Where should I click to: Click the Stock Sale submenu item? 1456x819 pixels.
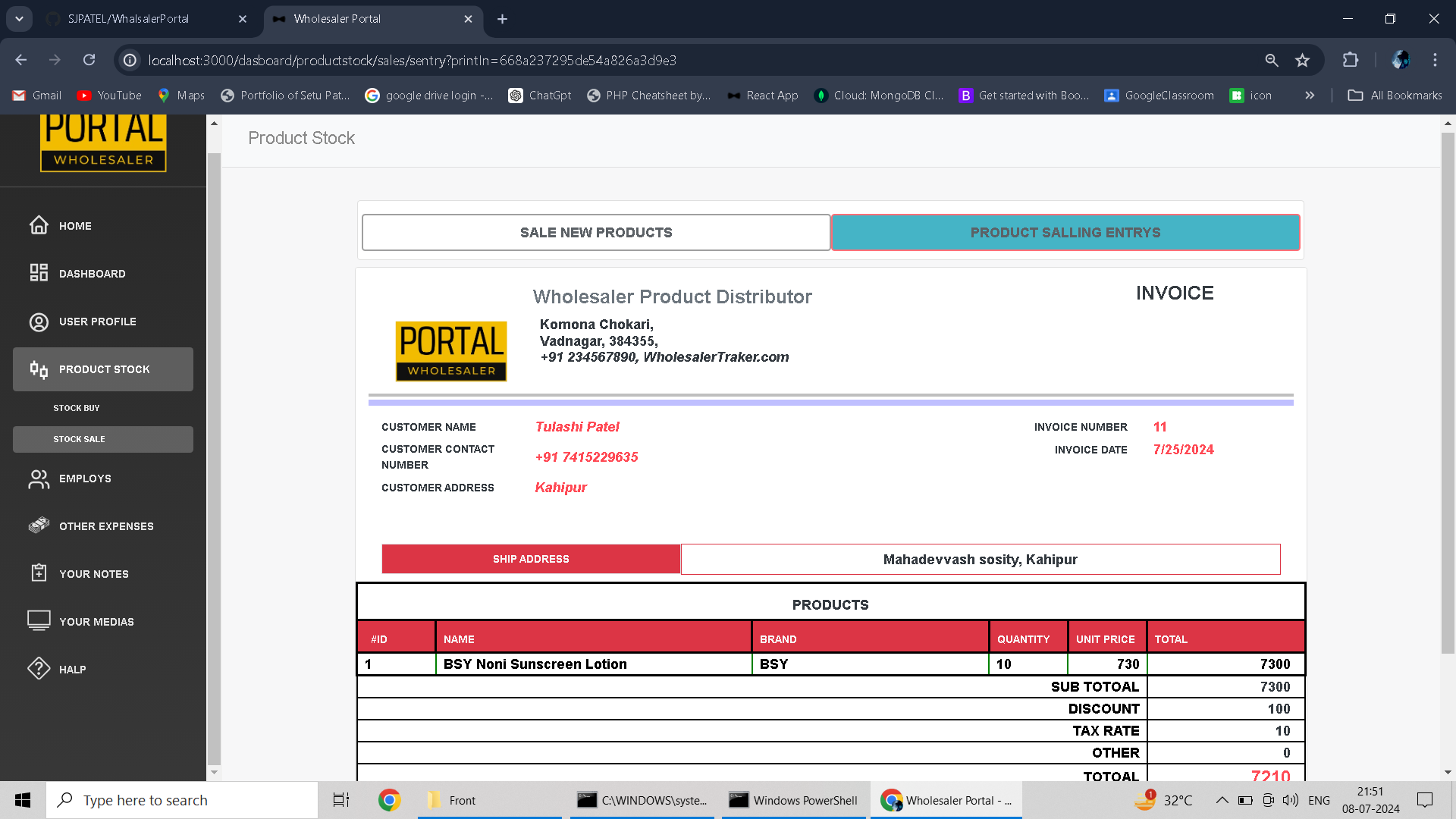tap(80, 439)
